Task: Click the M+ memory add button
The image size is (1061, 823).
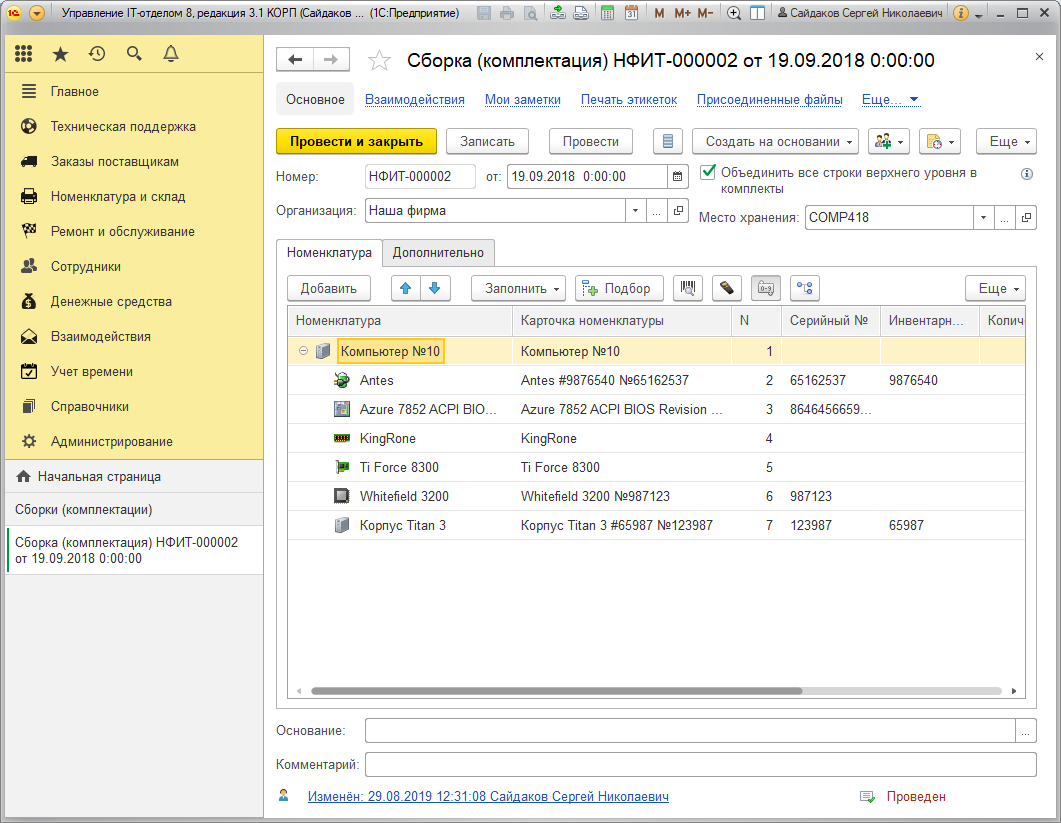Action: [682, 13]
